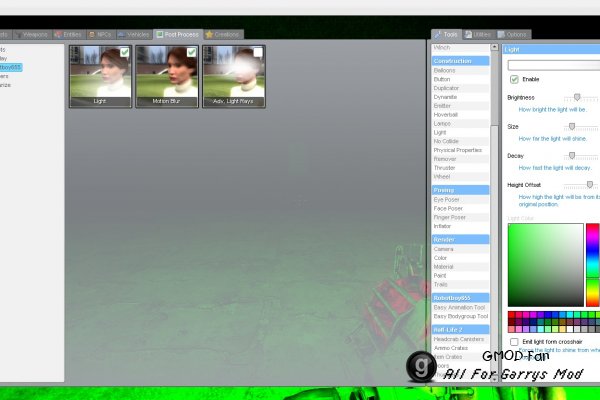This screenshot has width=600, height=400.
Task: Click the Adv. Light Rays effect thumbnail
Action: click(x=234, y=75)
